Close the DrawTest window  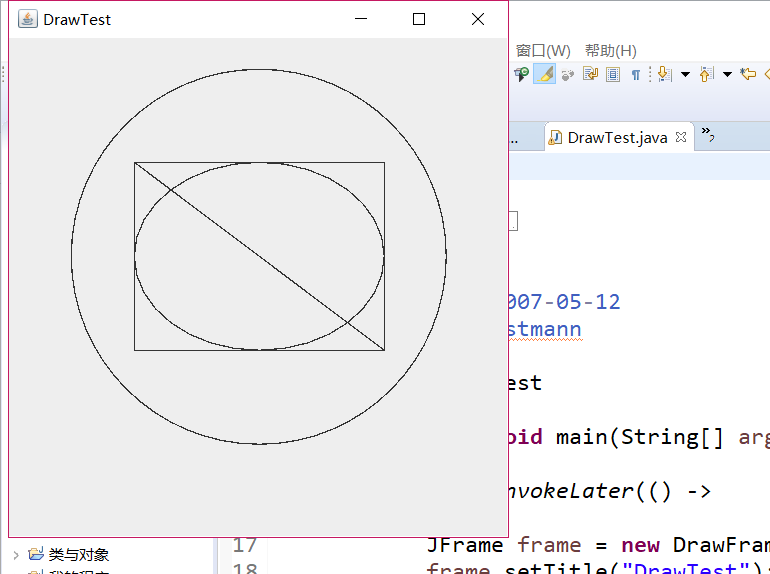(x=478, y=19)
